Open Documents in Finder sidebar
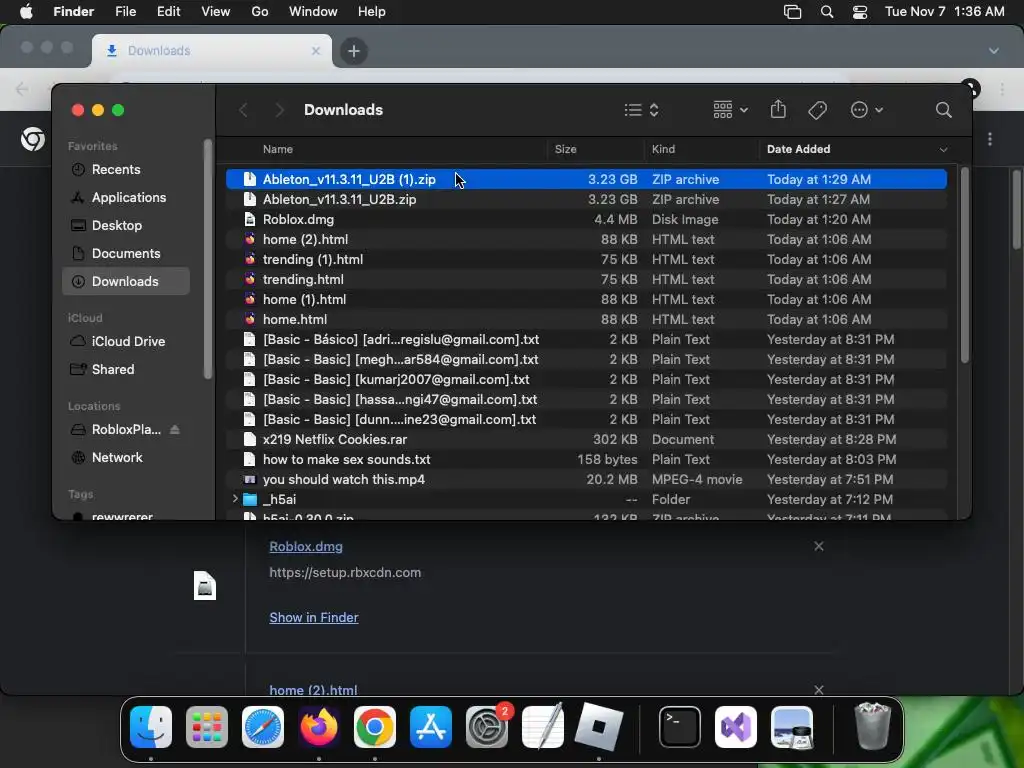This screenshot has height=768, width=1024. click(x=126, y=253)
